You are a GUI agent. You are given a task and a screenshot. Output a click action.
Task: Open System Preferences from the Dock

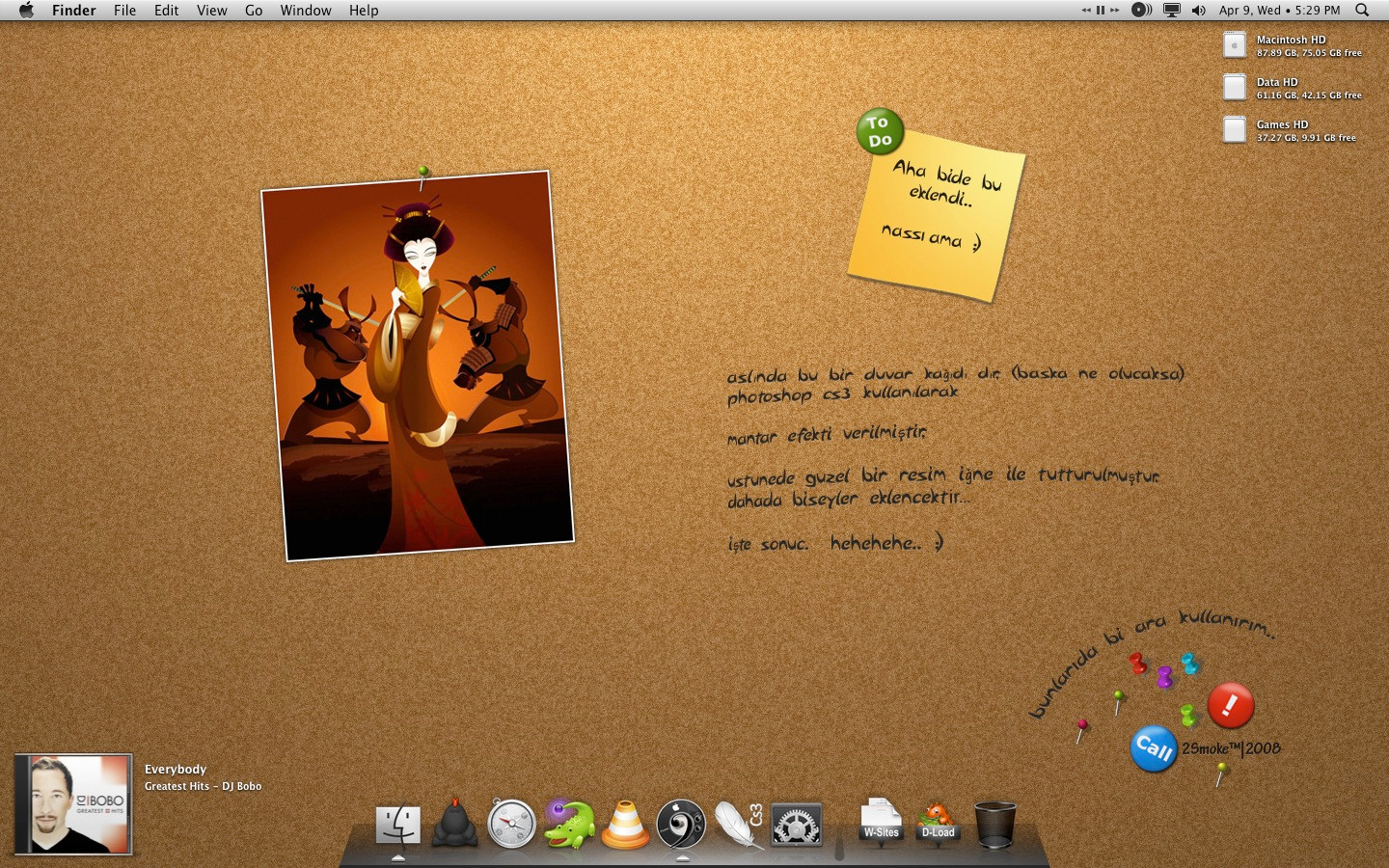[x=797, y=826]
